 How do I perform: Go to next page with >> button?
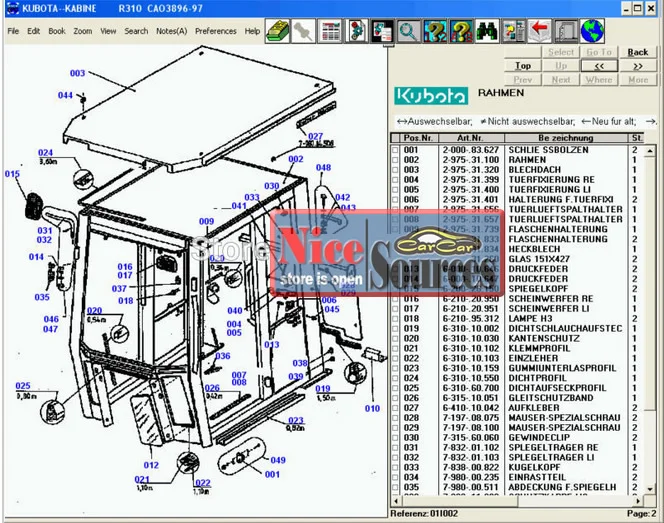tap(638, 66)
